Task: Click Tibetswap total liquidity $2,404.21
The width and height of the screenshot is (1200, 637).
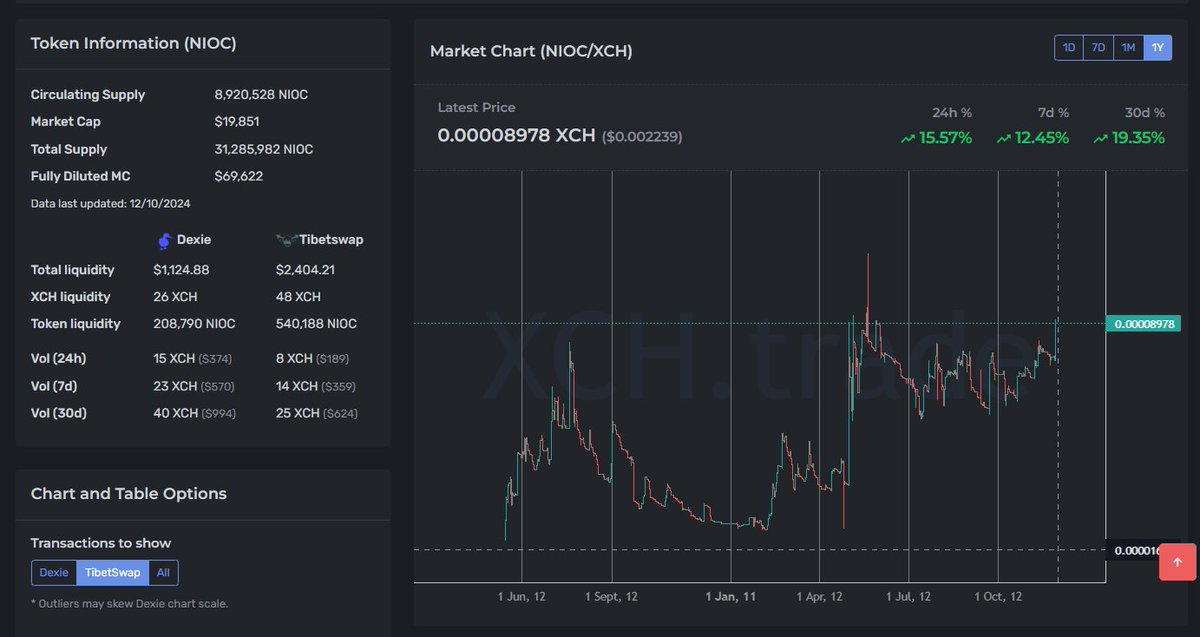Action: (304, 270)
